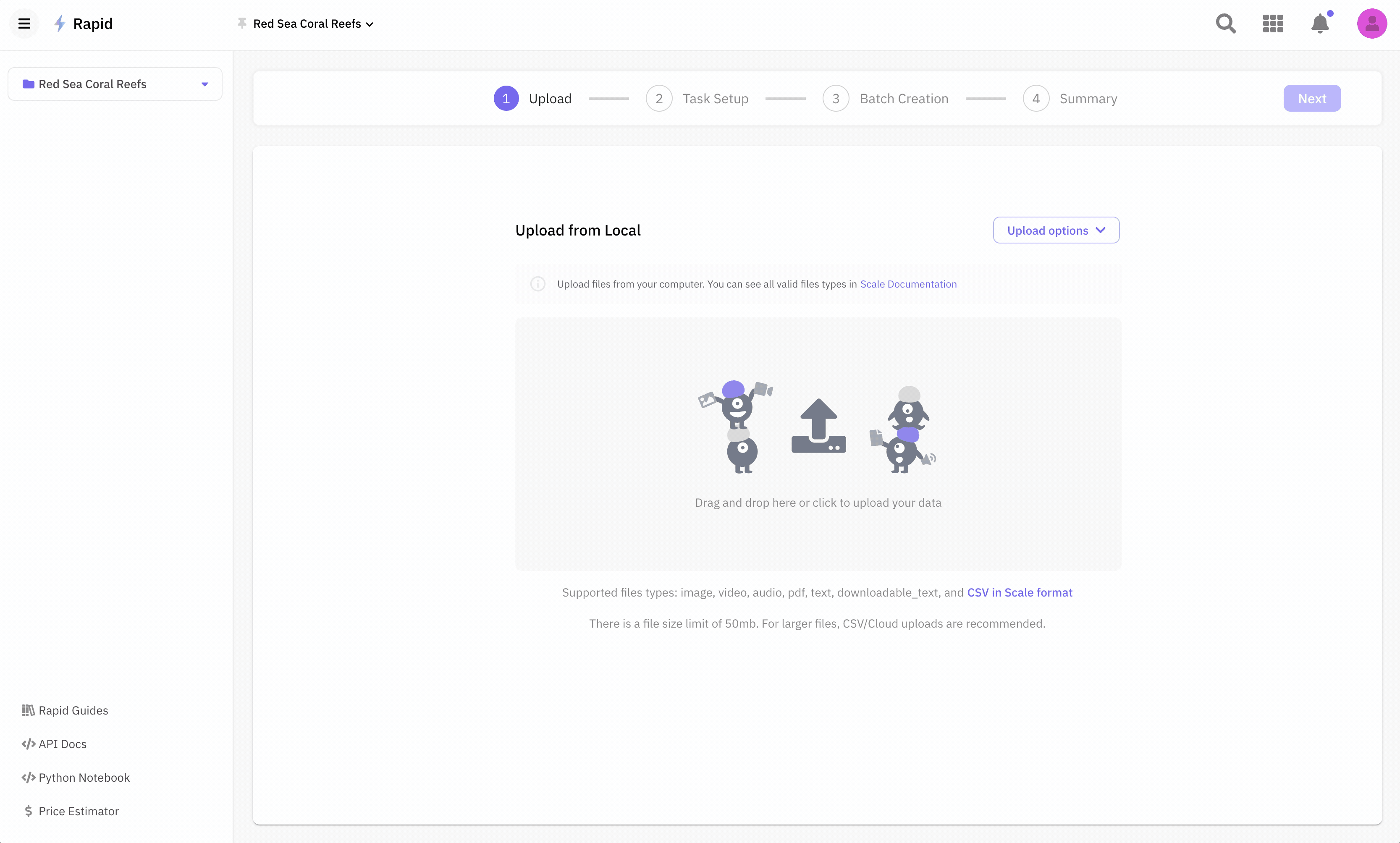Open the hamburger menu
The image size is (1400, 843).
tap(24, 23)
